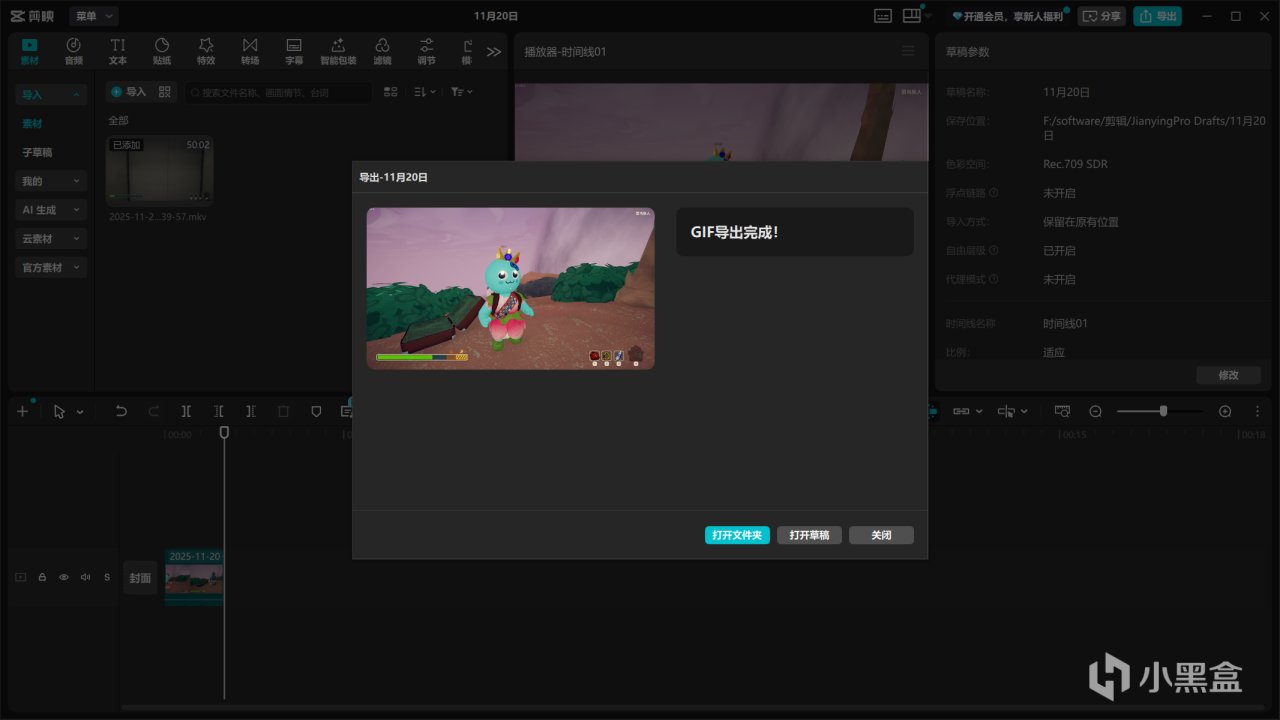Expand the 云素材 sidebar section

[x=51, y=239]
